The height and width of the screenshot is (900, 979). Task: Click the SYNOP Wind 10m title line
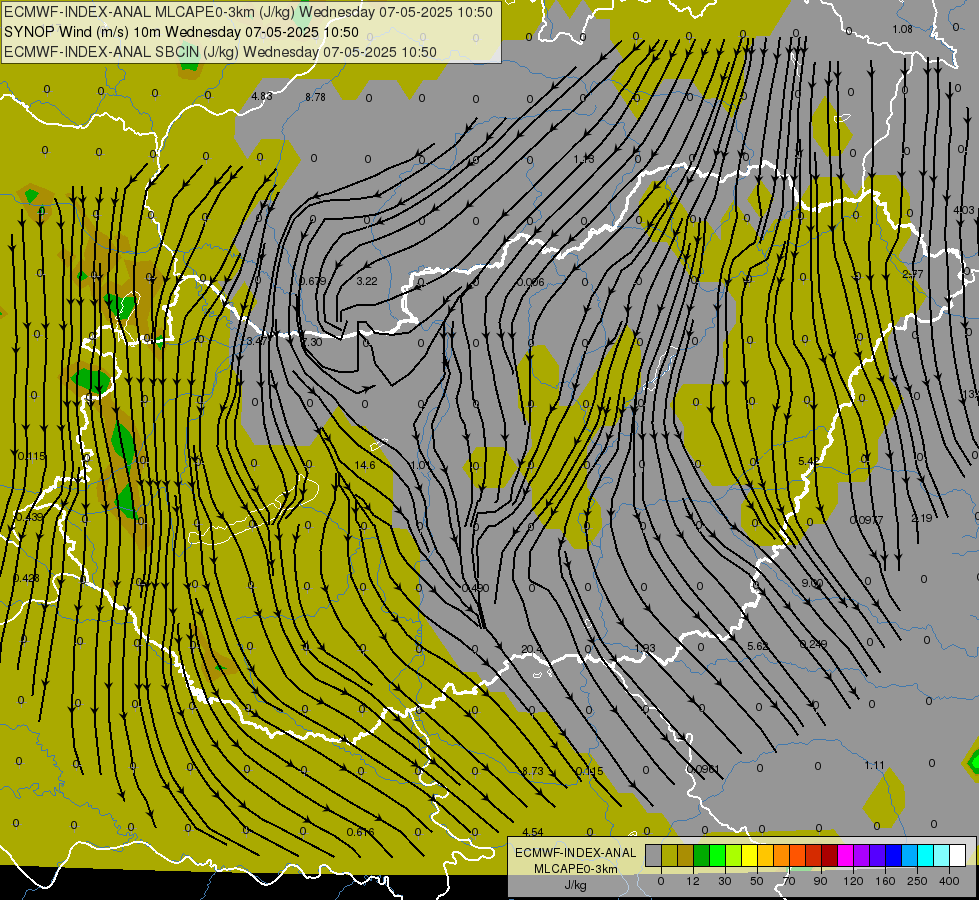coord(182,32)
